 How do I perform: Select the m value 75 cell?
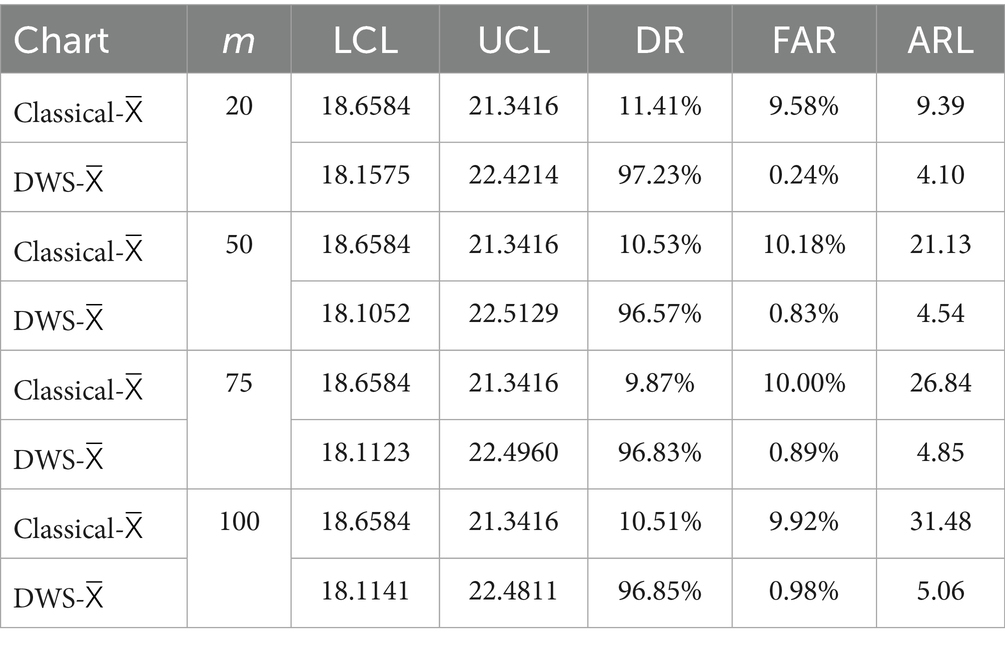coord(239,384)
